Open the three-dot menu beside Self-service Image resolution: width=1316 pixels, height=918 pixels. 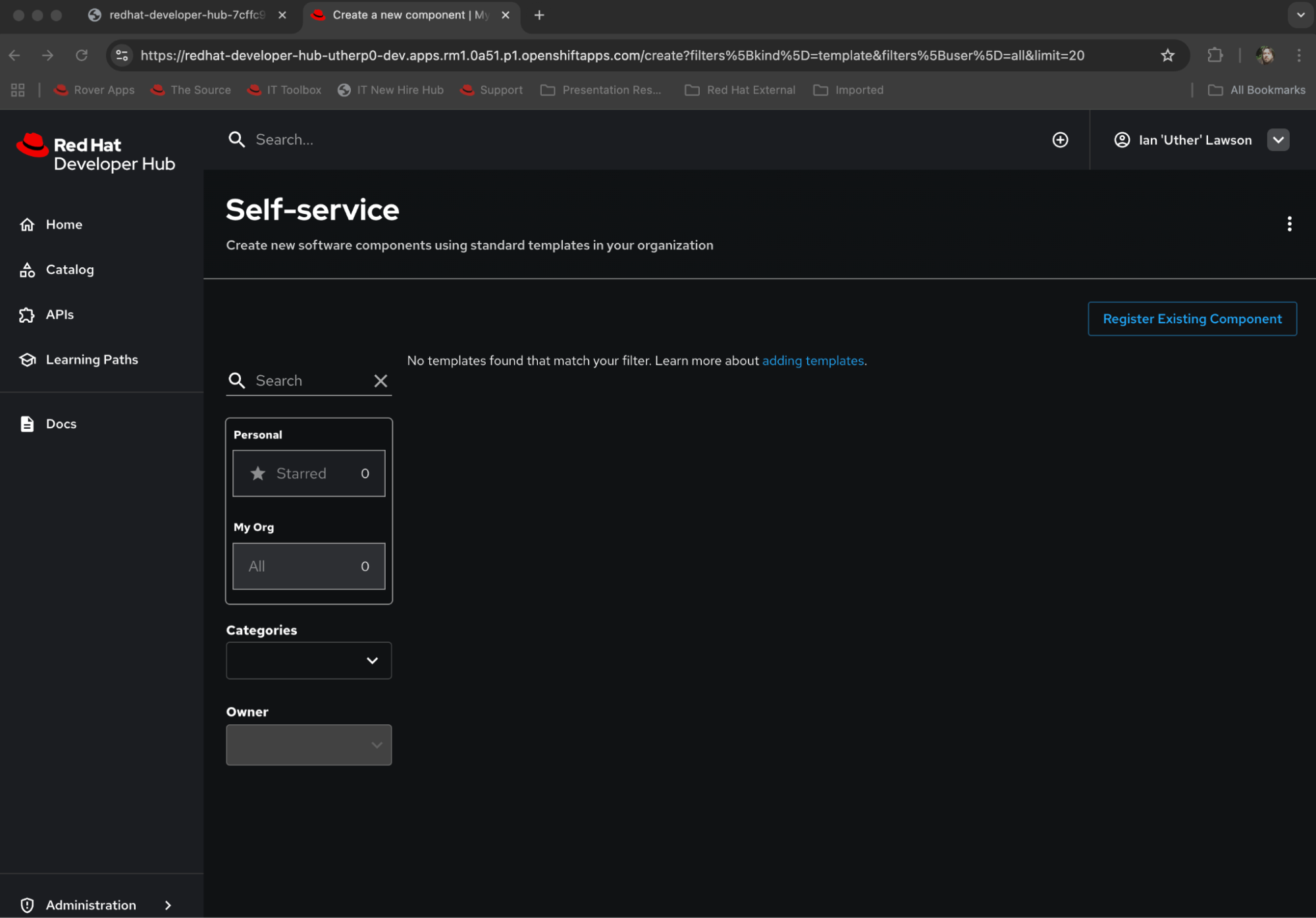1289,224
